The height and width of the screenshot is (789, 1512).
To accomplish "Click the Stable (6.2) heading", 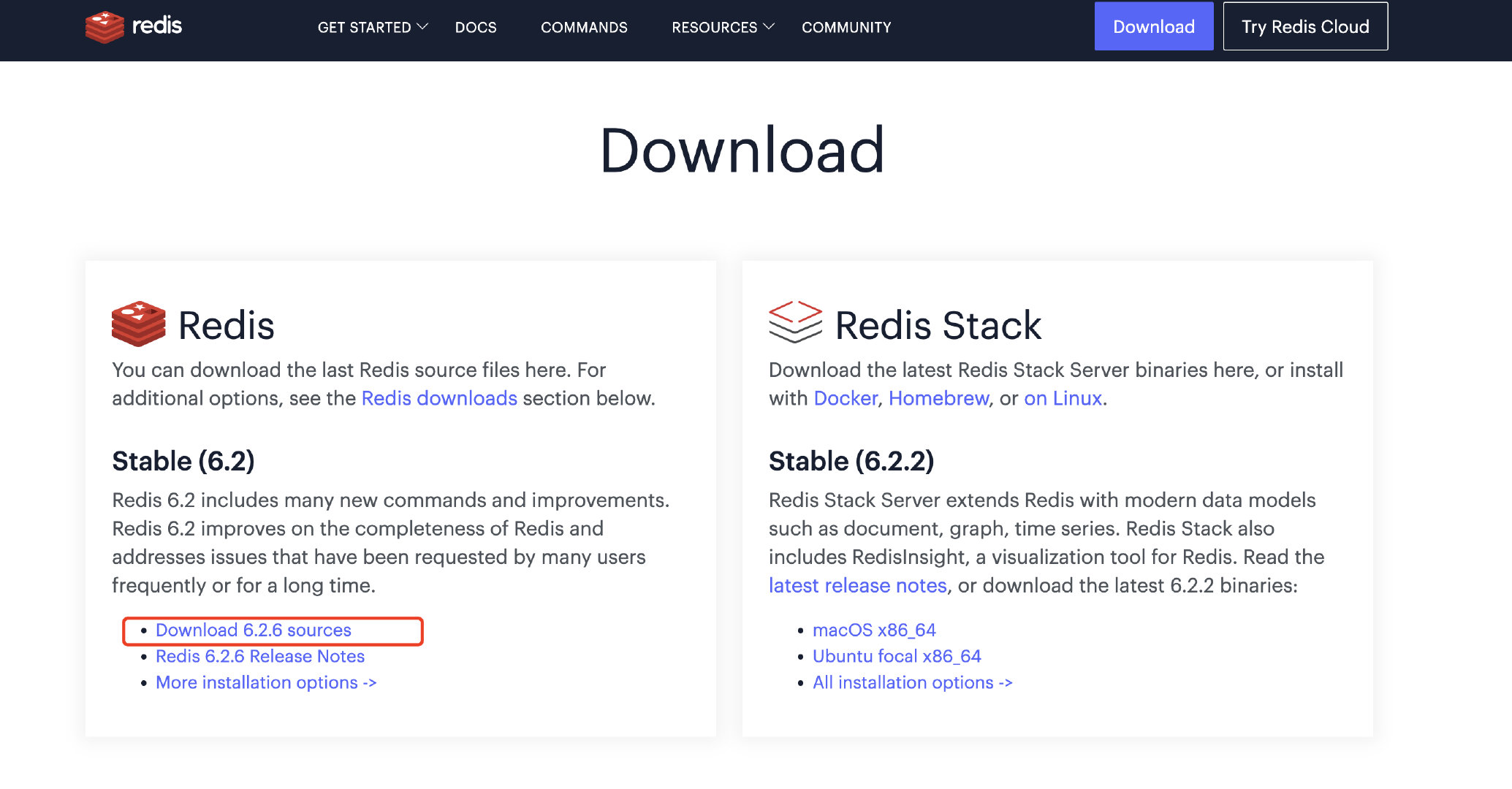I will [183, 461].
